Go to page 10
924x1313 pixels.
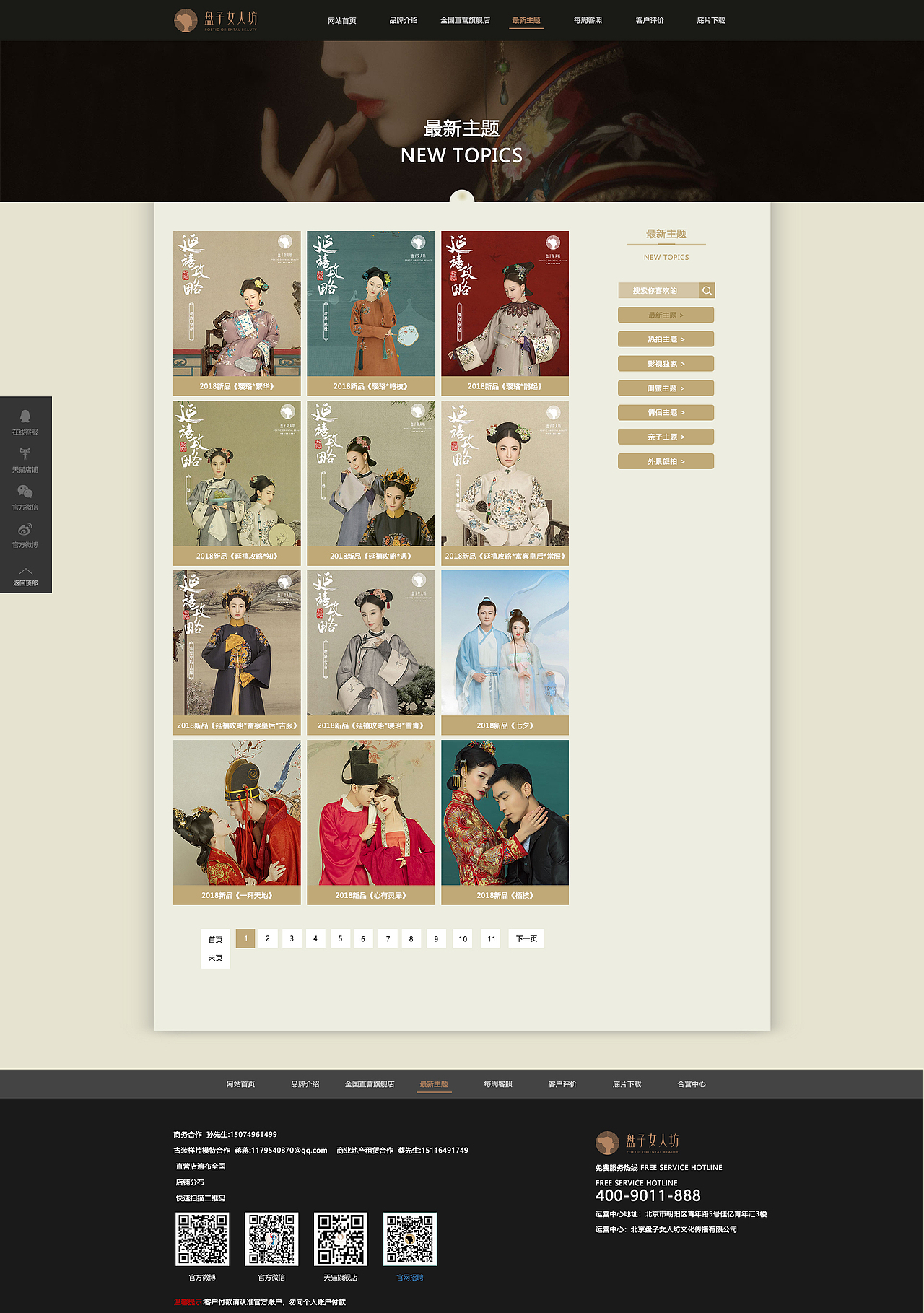coord(463,938)
